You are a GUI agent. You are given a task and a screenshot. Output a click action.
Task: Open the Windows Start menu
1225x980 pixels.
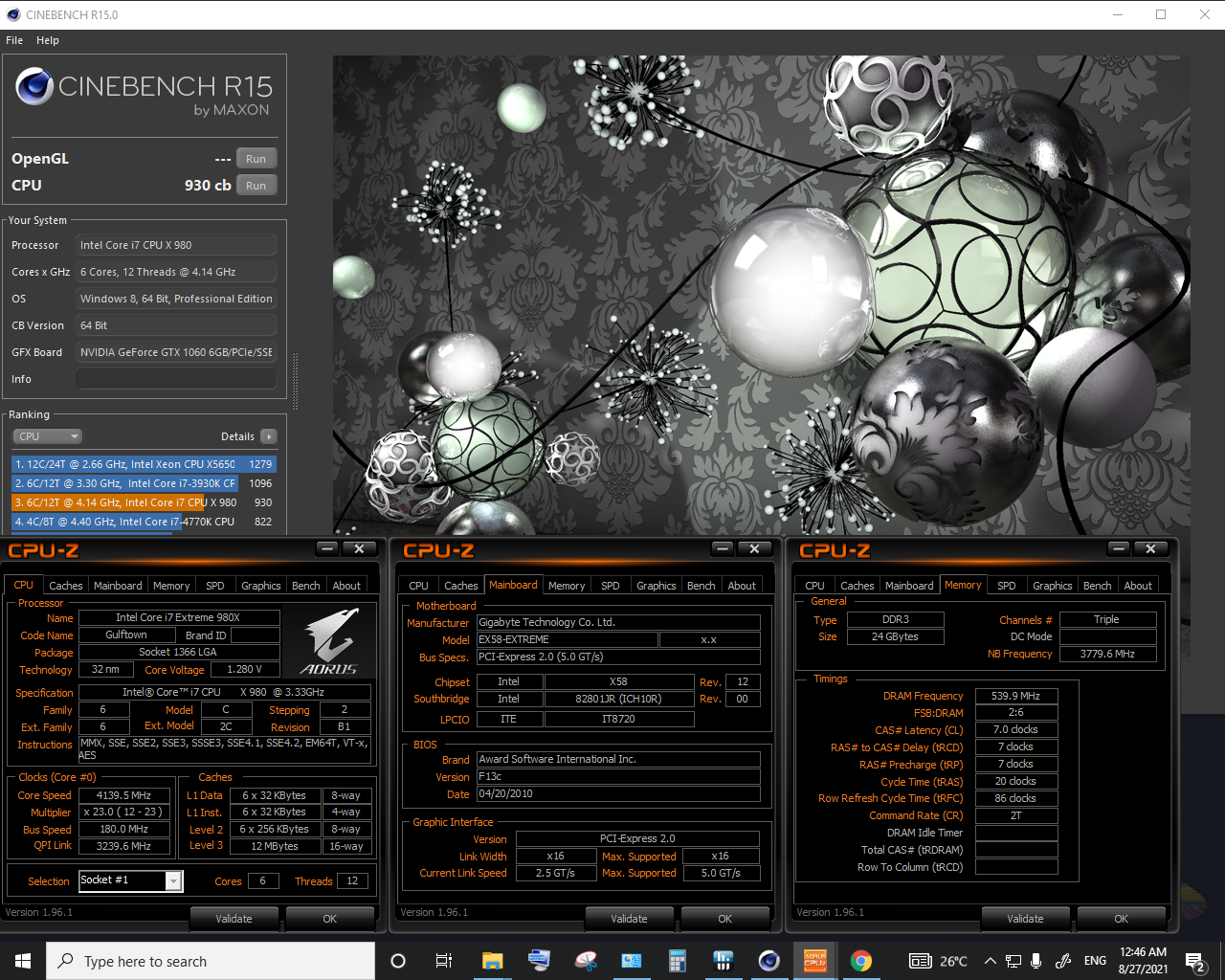[23, 961]
